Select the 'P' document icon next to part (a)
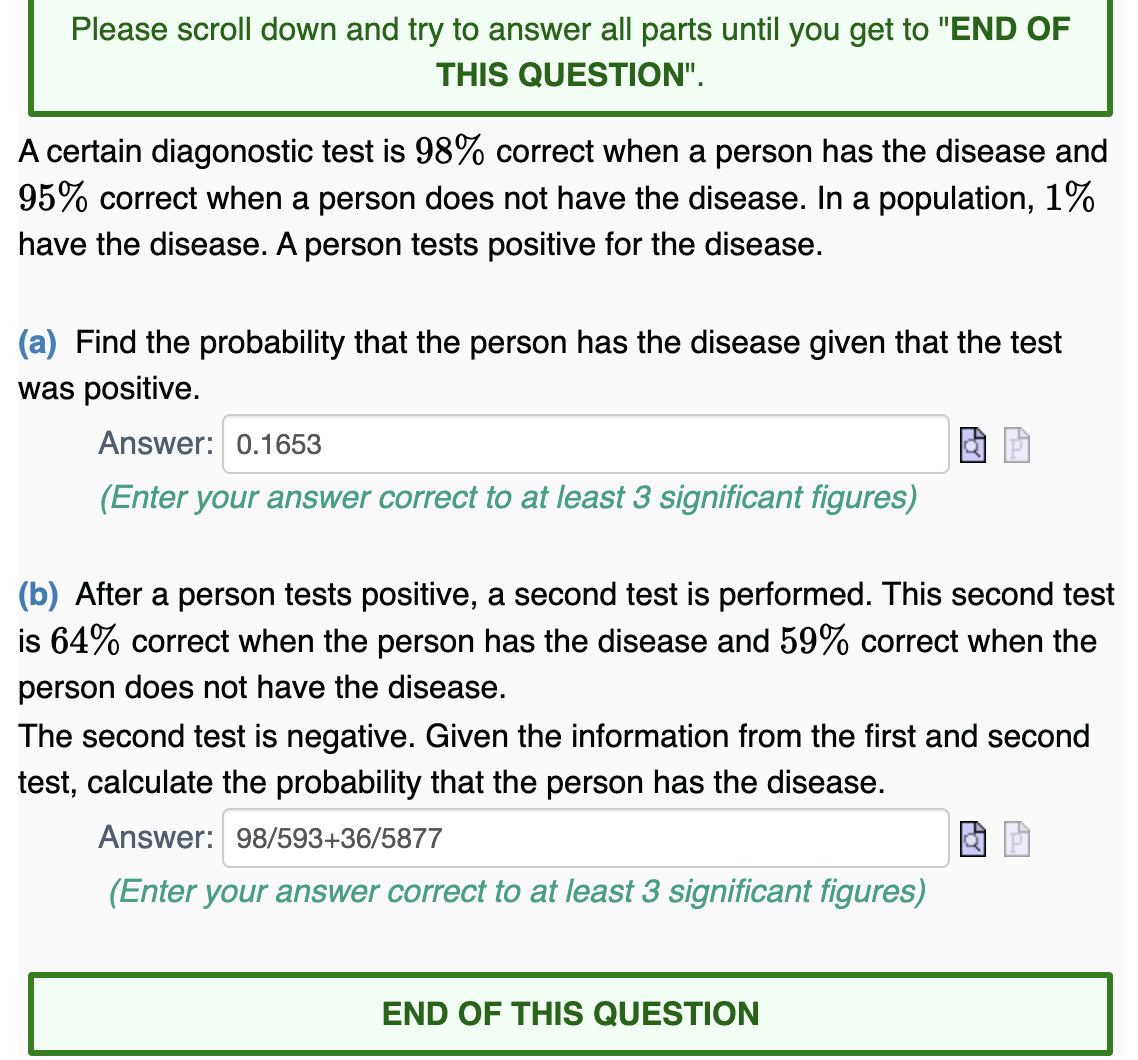This screenshot has width=1138, height=1060. coord(1016,444)
